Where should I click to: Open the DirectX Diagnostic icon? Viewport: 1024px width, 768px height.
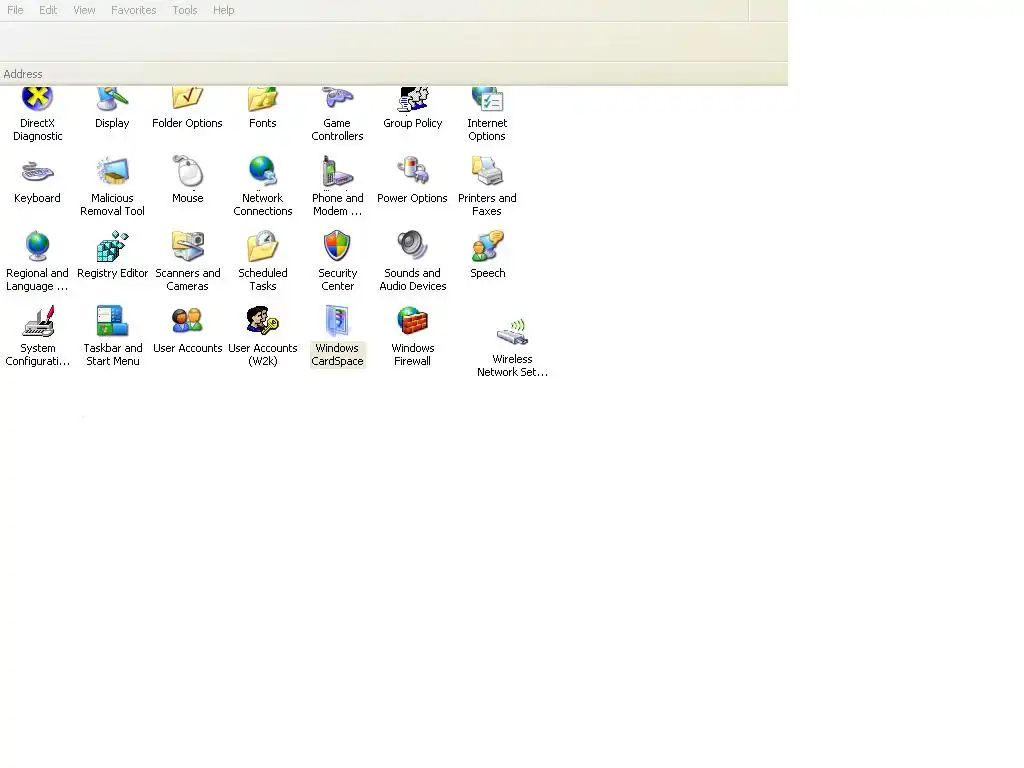[x=37, y=99]
